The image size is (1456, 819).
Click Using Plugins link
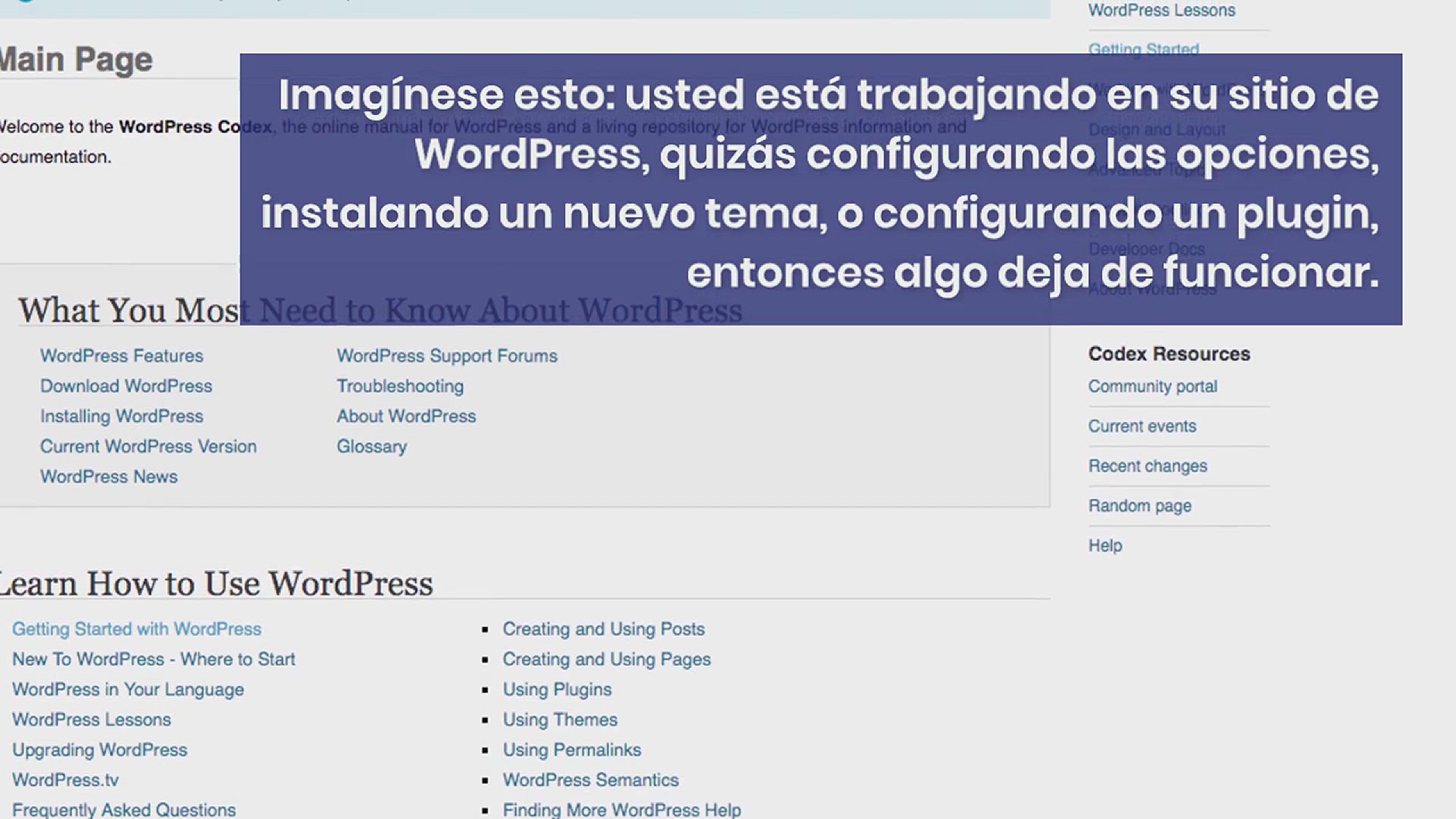pyautogui.click(x=557, y=690)
